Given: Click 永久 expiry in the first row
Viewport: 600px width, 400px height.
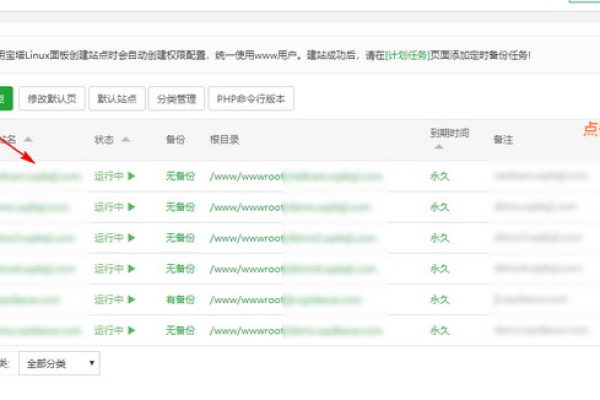Looking at the screenshot, I should [x=439, y=176].
